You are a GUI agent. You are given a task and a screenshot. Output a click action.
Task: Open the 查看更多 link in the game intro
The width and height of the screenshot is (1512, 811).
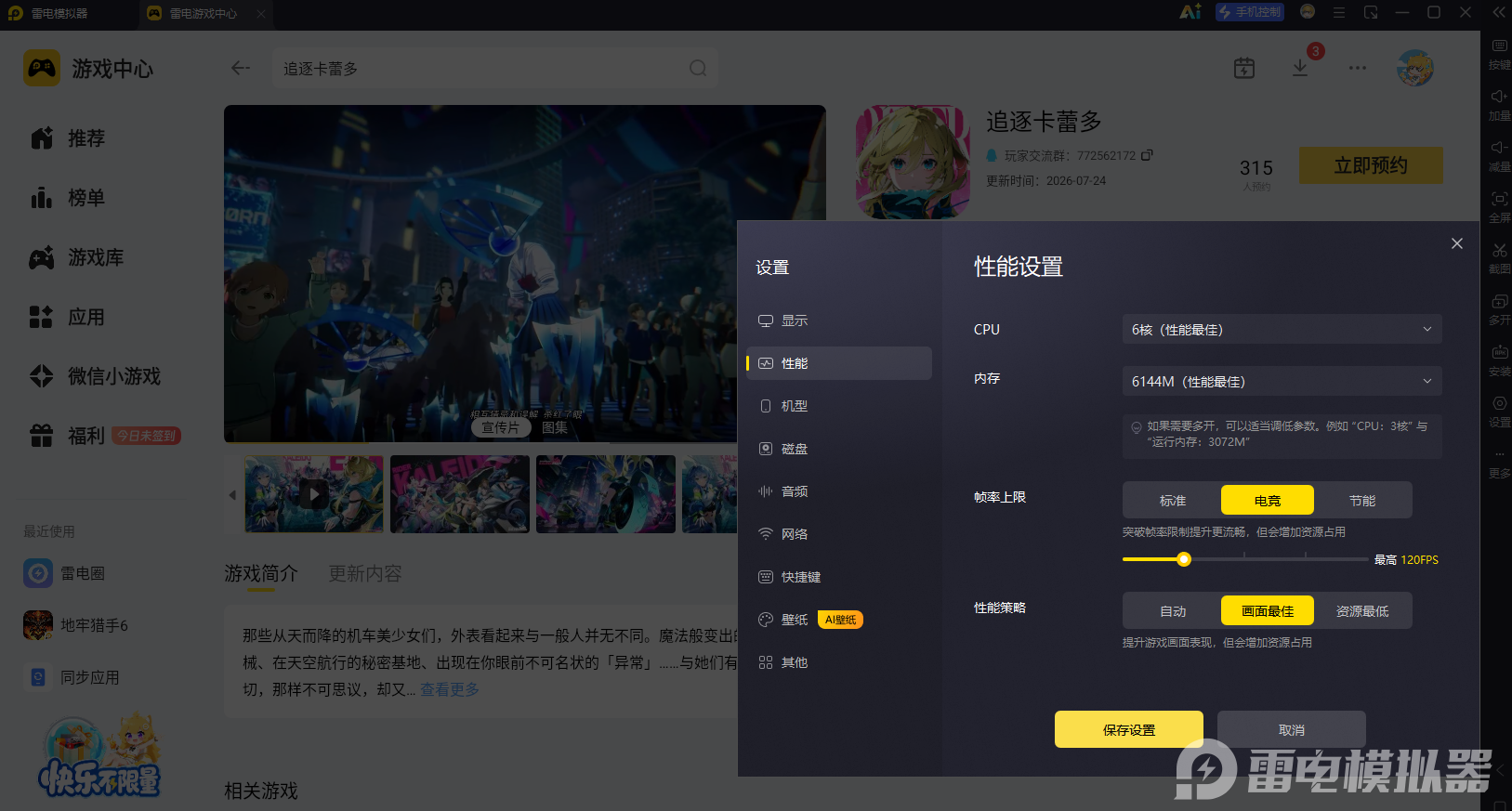click(x=450, y=689)
